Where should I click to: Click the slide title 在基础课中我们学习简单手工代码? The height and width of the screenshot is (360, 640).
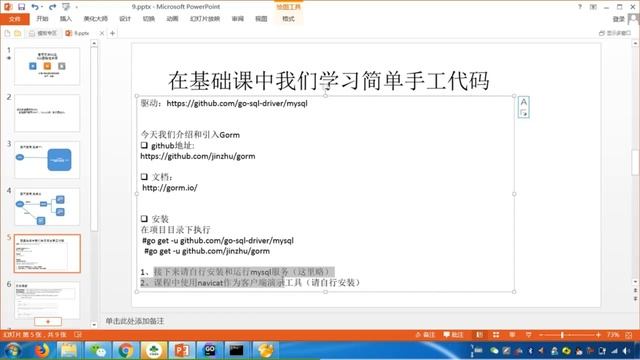pos(329,80)
